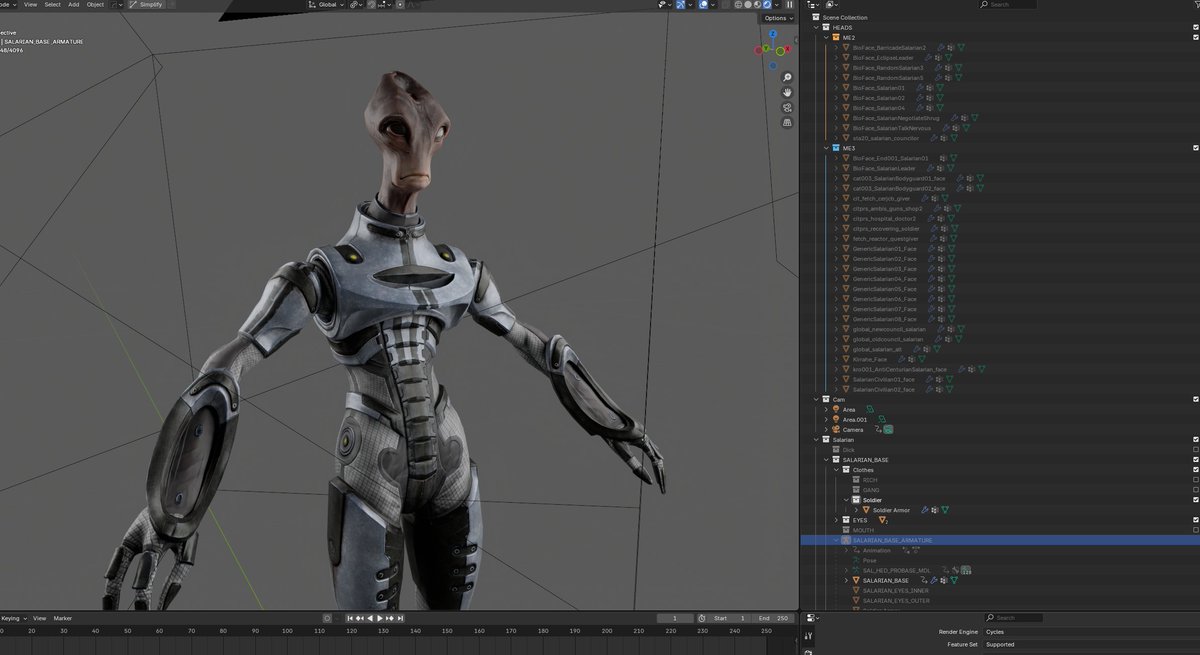The width and height of the screenshot is (1200, 655).
Task: Select rendered viewport shading mode
Action: click(x=767, y=4)
